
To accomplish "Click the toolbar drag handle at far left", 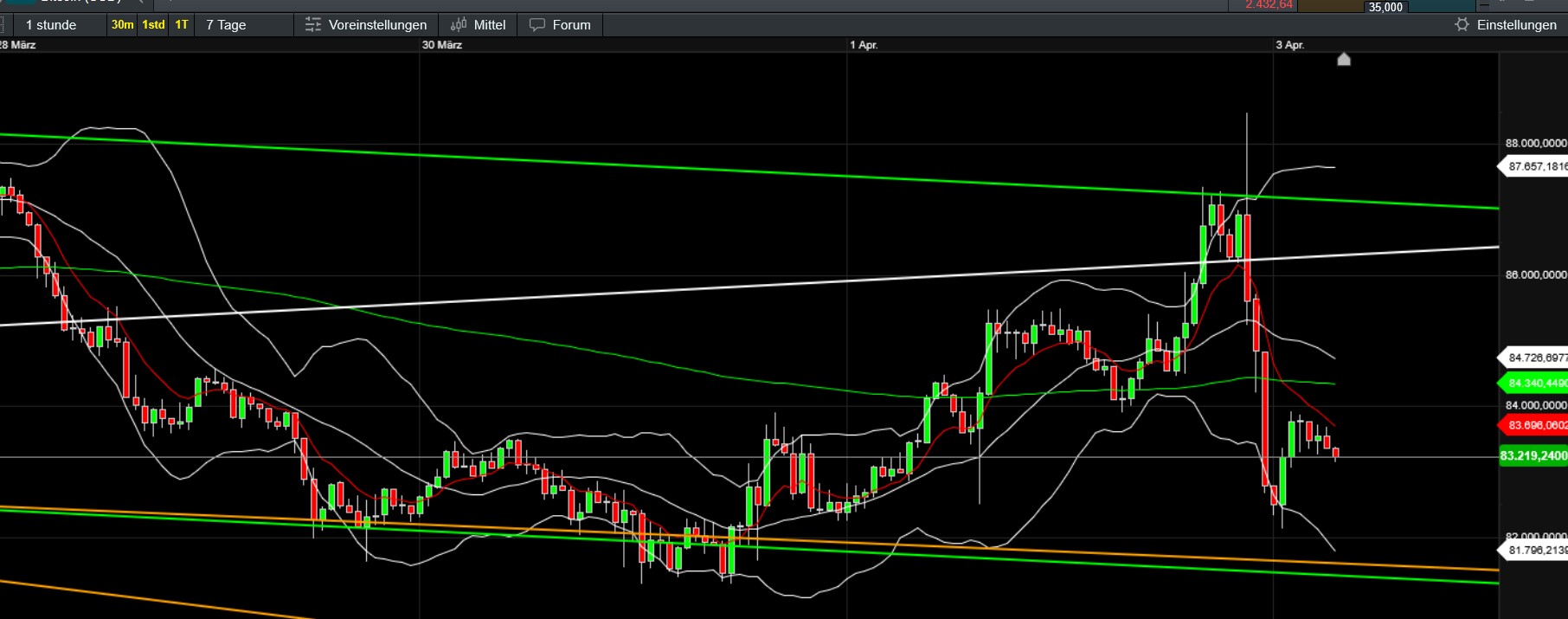I will tap(3, 25).
